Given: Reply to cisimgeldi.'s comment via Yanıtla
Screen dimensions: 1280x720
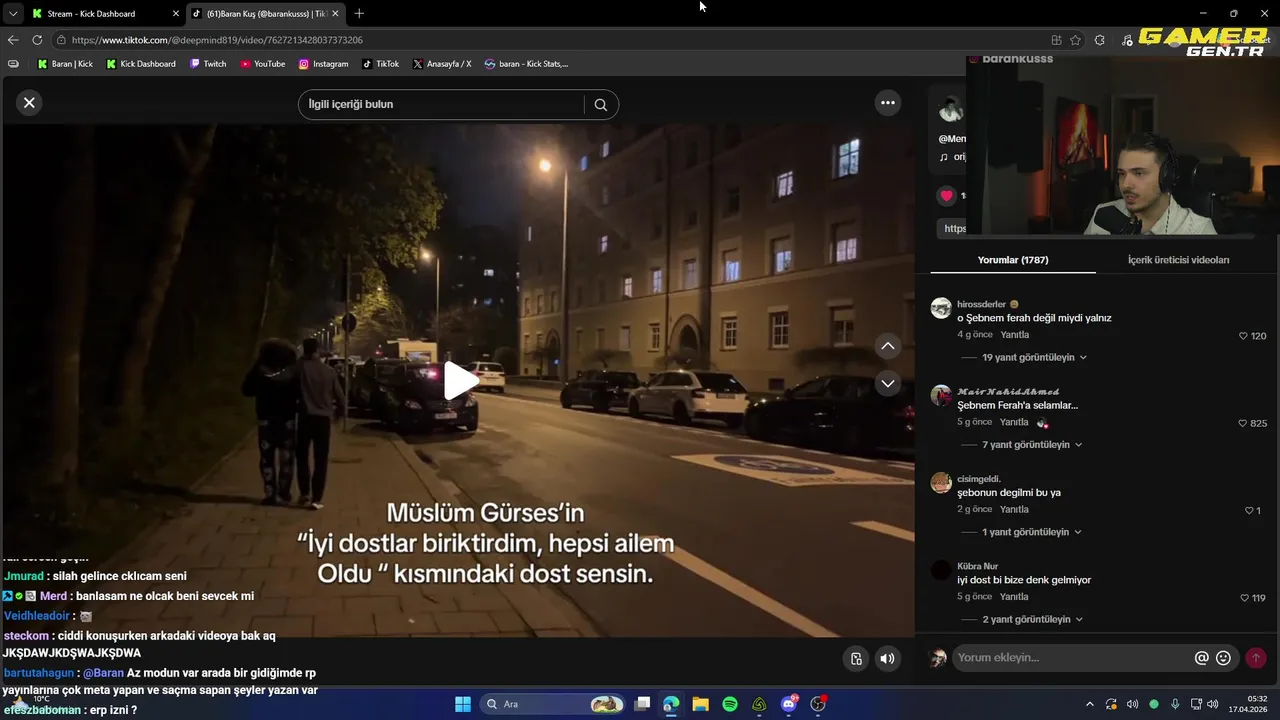Looking at the screenshot, I should (1014, 509).
